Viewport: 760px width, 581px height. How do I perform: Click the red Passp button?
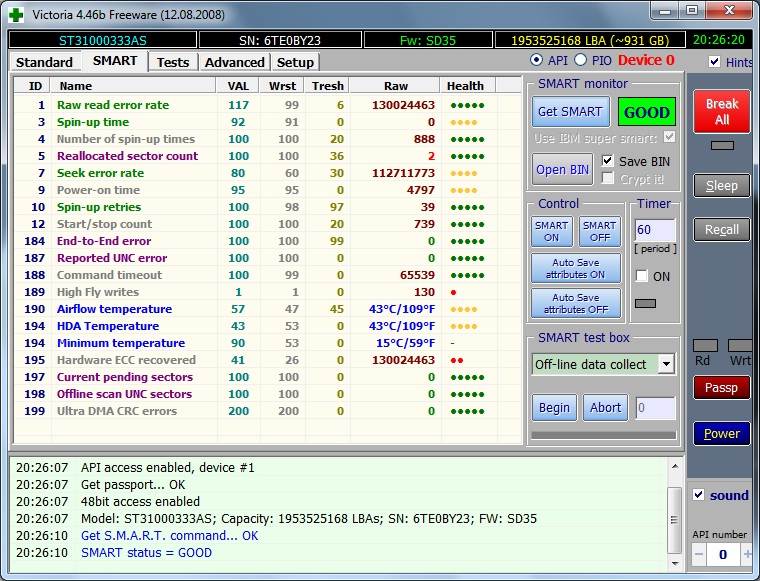(721, 388)
